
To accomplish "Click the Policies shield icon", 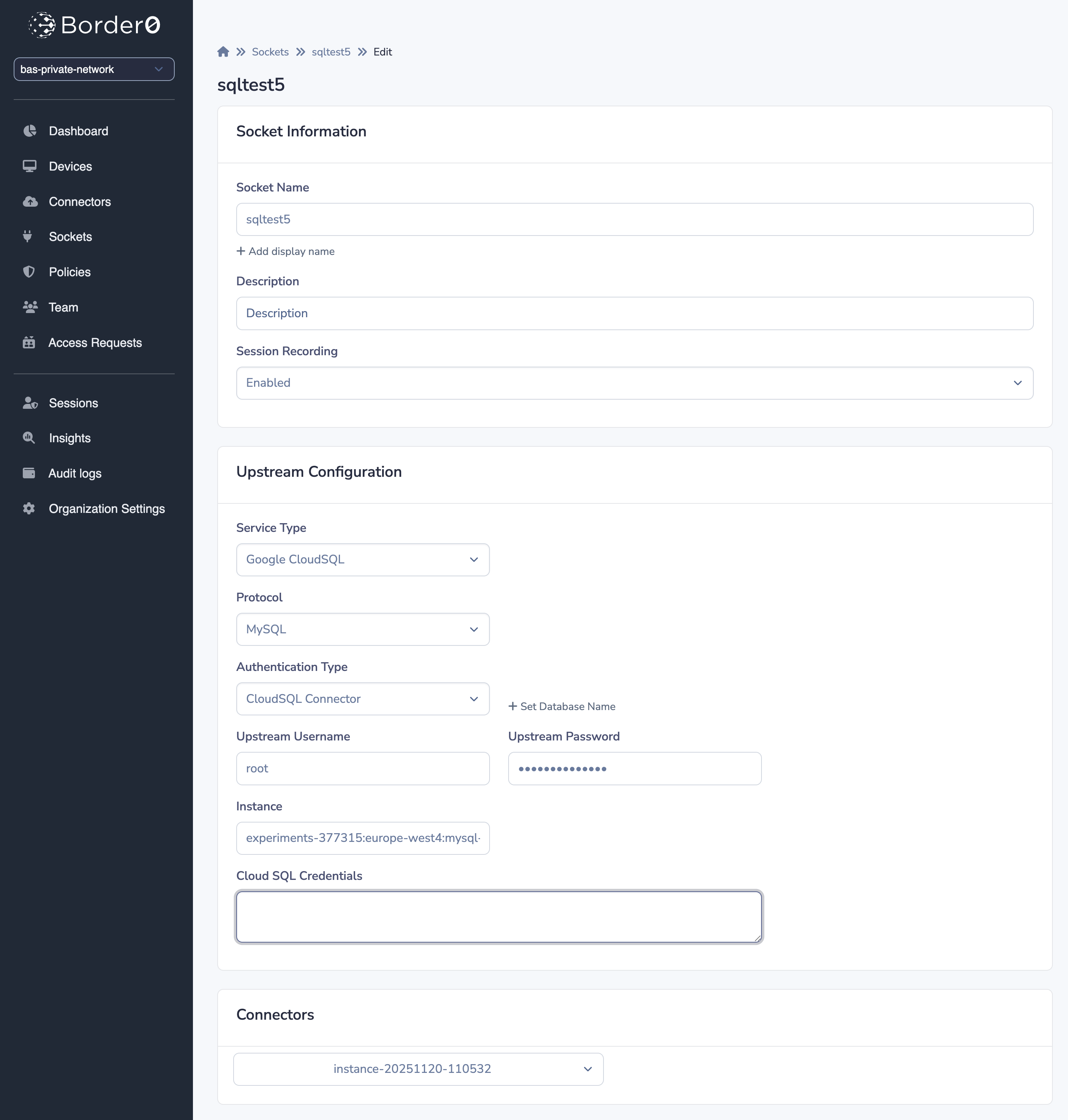I will [28, 272].
